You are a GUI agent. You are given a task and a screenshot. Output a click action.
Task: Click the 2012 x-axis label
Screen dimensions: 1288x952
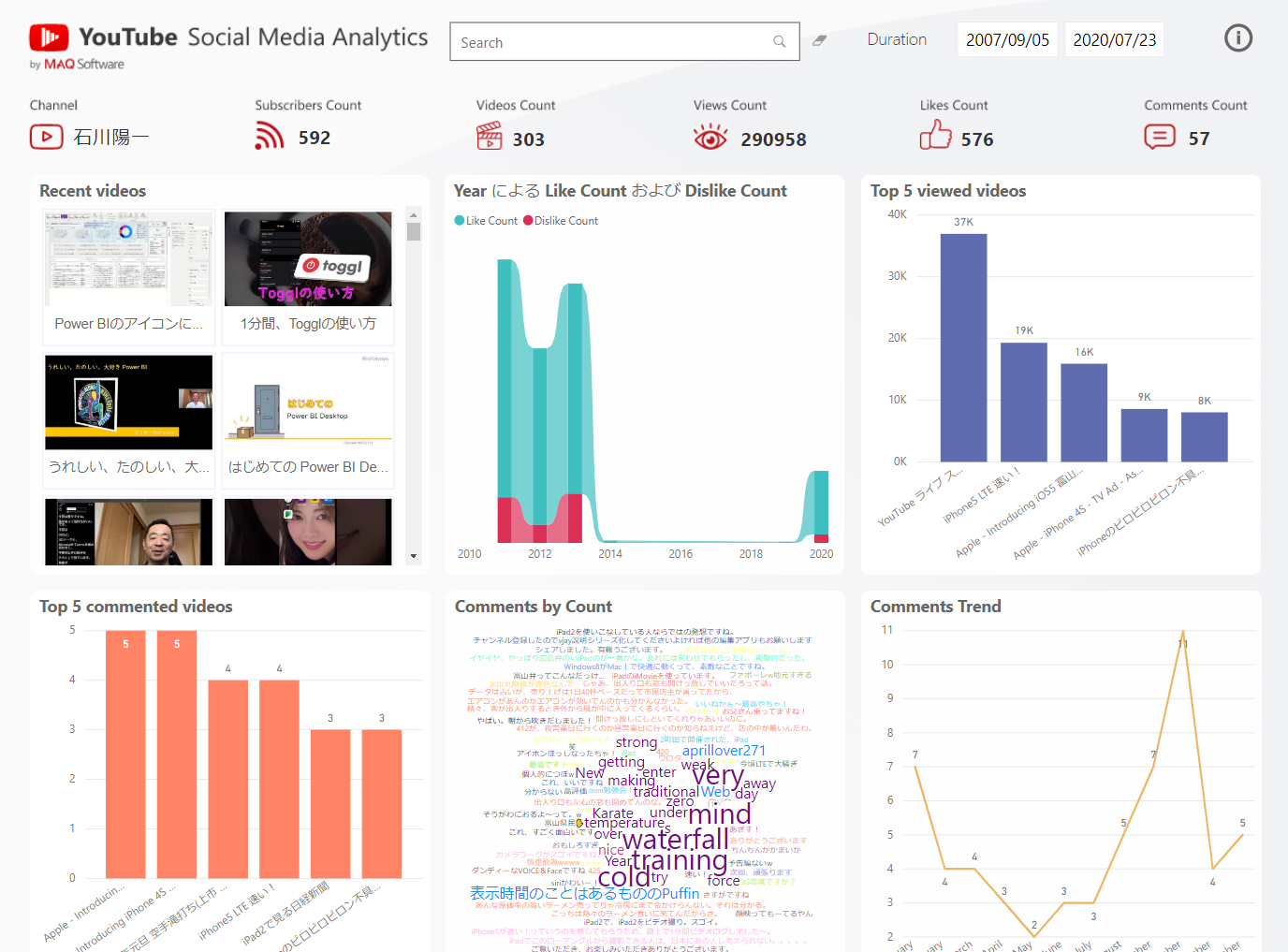[x=540, y=554]
